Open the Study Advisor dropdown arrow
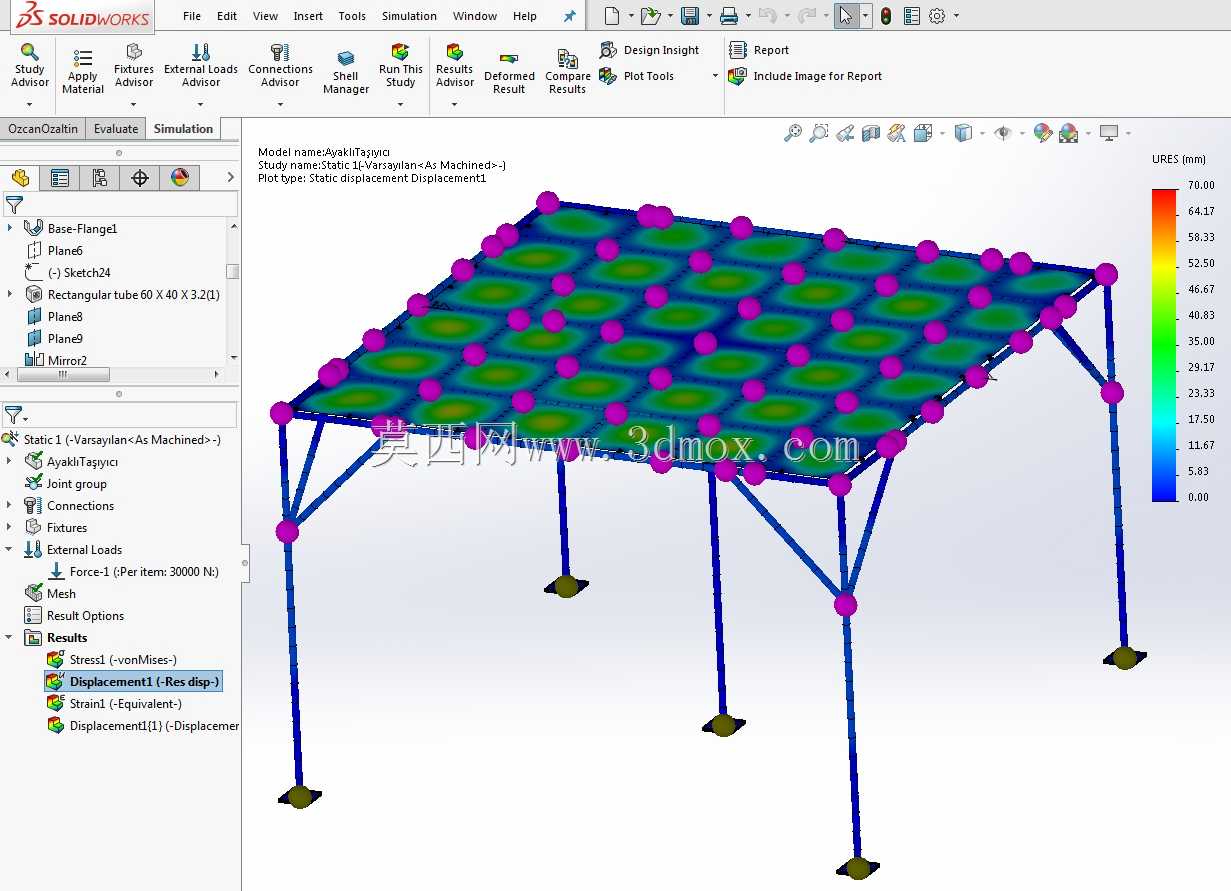This screenshot has height=891, width=1231. pyautogui.click(x=30, y=104)
